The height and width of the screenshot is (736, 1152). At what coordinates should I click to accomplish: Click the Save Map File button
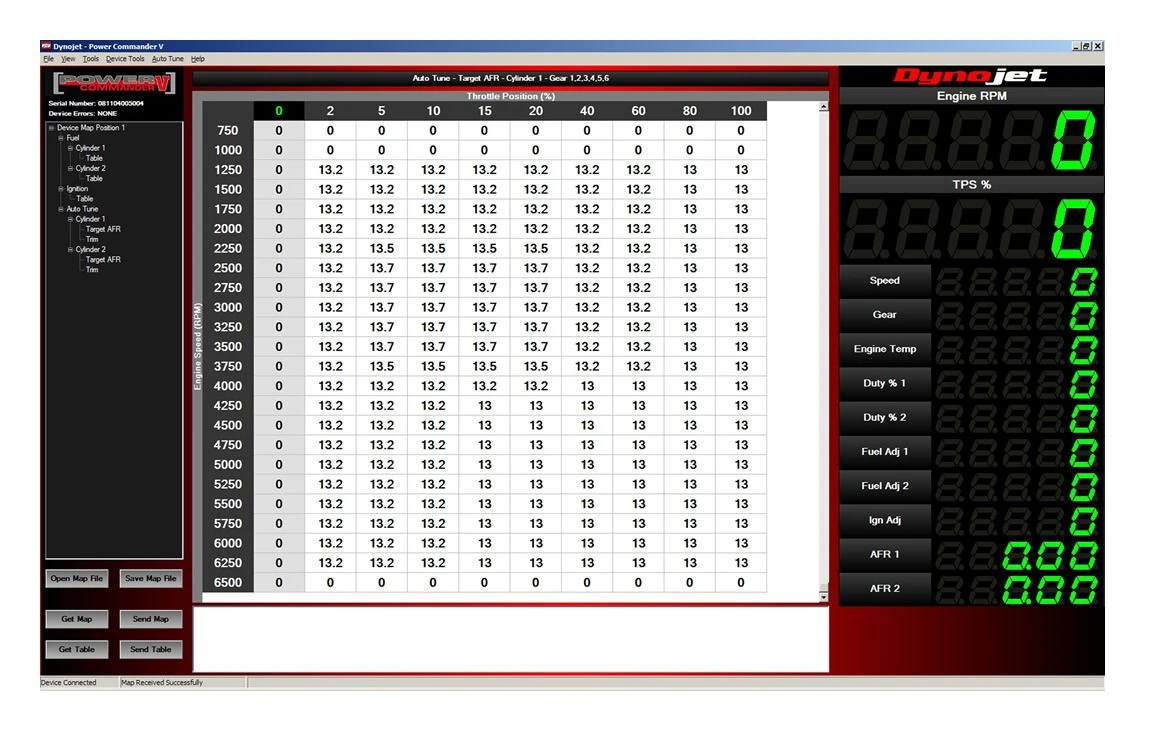[x=150, y=578]
